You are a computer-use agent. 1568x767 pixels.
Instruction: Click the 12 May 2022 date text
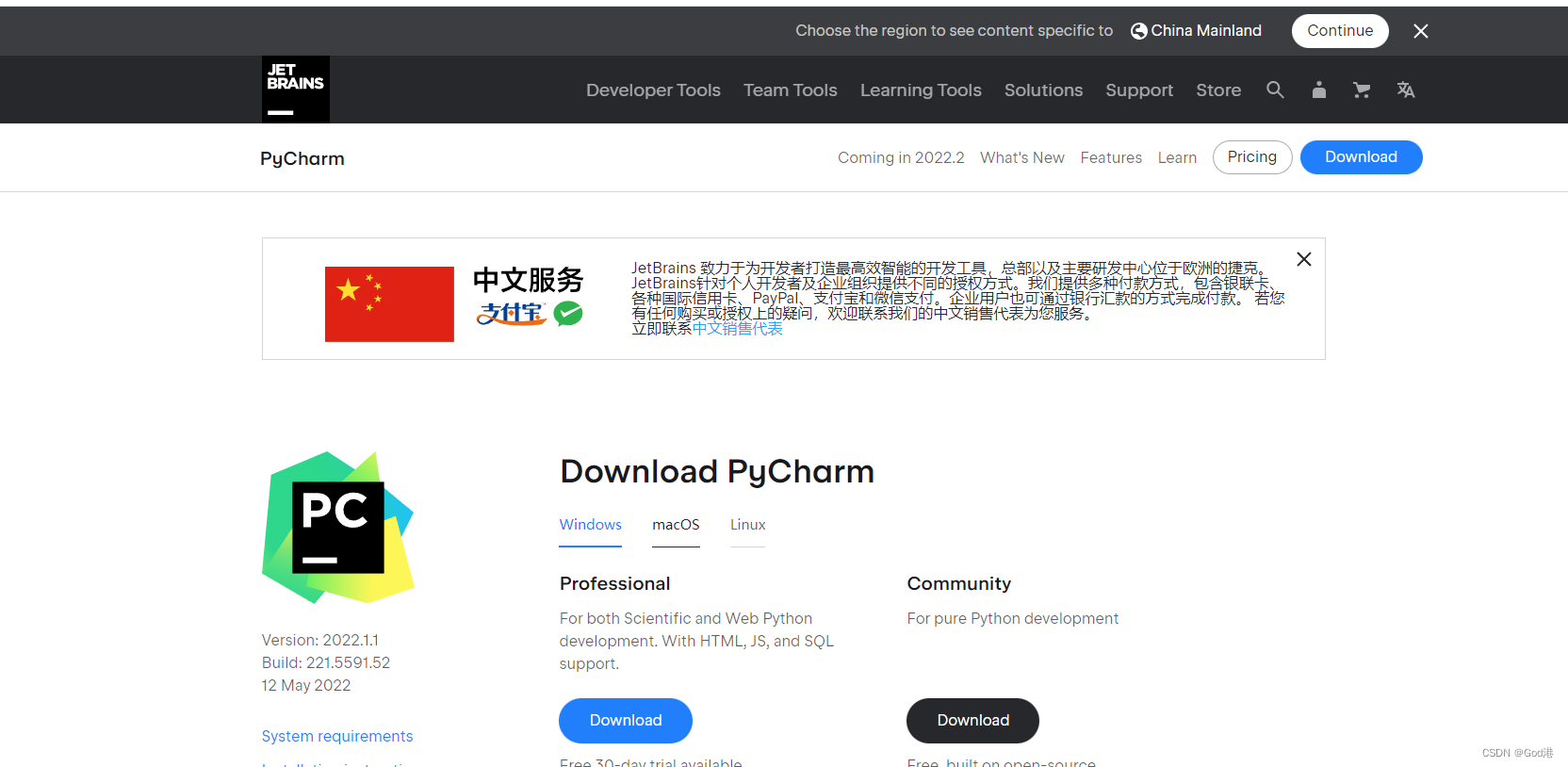tap(306, 685)
